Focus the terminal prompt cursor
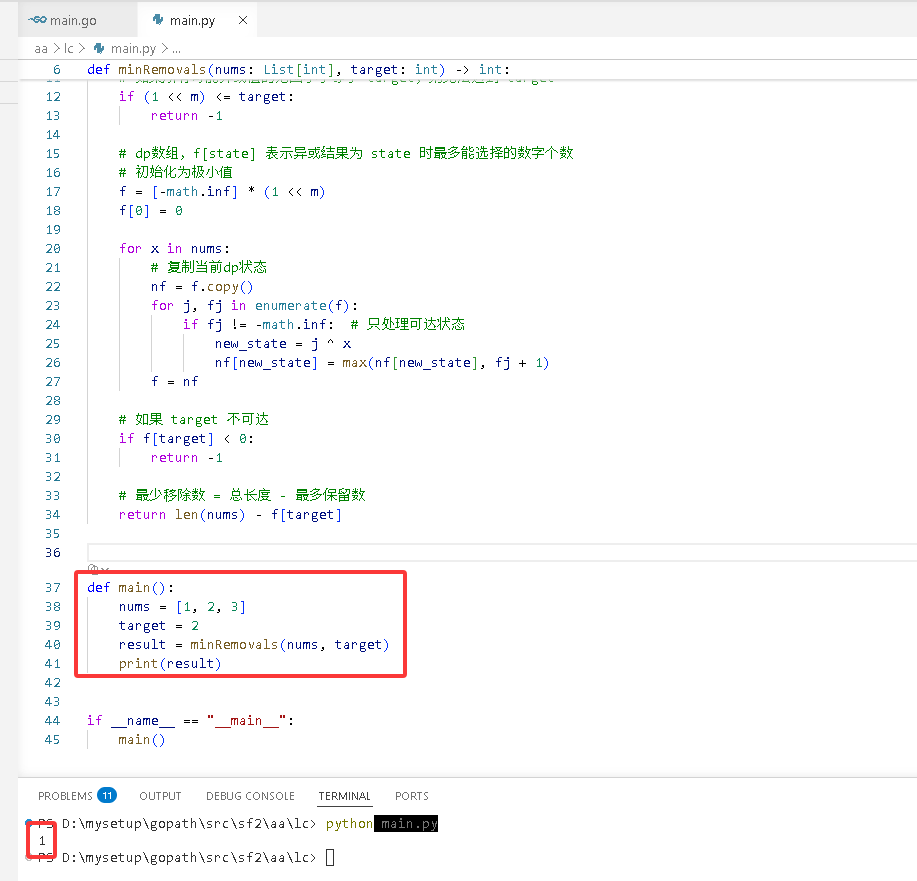This screenshot has height=881, width=917. point(330,858)
